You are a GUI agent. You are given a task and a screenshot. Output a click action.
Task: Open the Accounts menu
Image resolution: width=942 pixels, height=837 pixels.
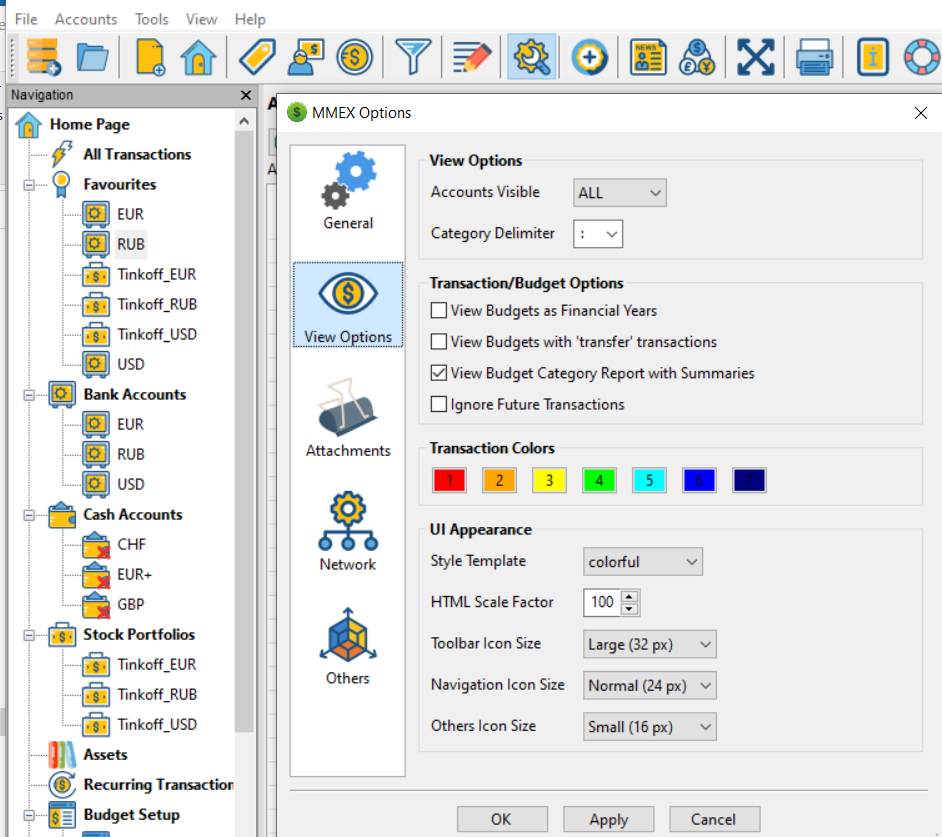pyautogui.click(x=86, y=19)
